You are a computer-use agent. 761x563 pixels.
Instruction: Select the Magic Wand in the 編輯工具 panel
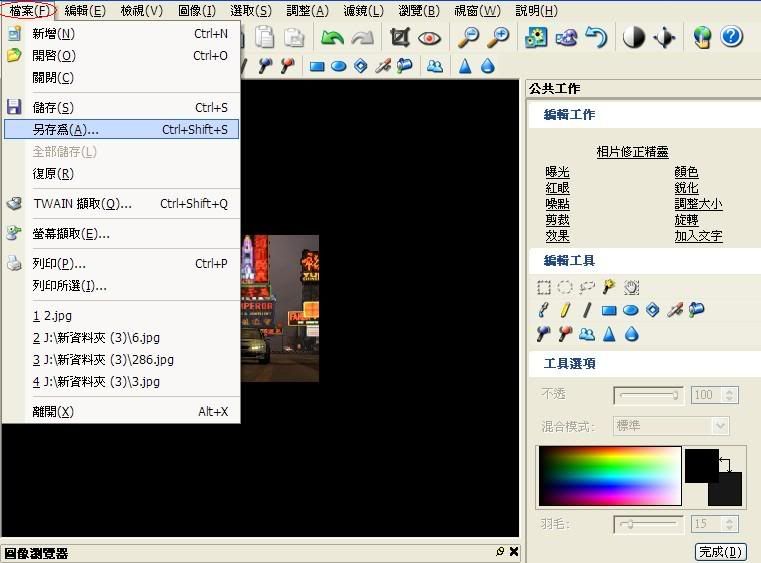pos(609,287)
